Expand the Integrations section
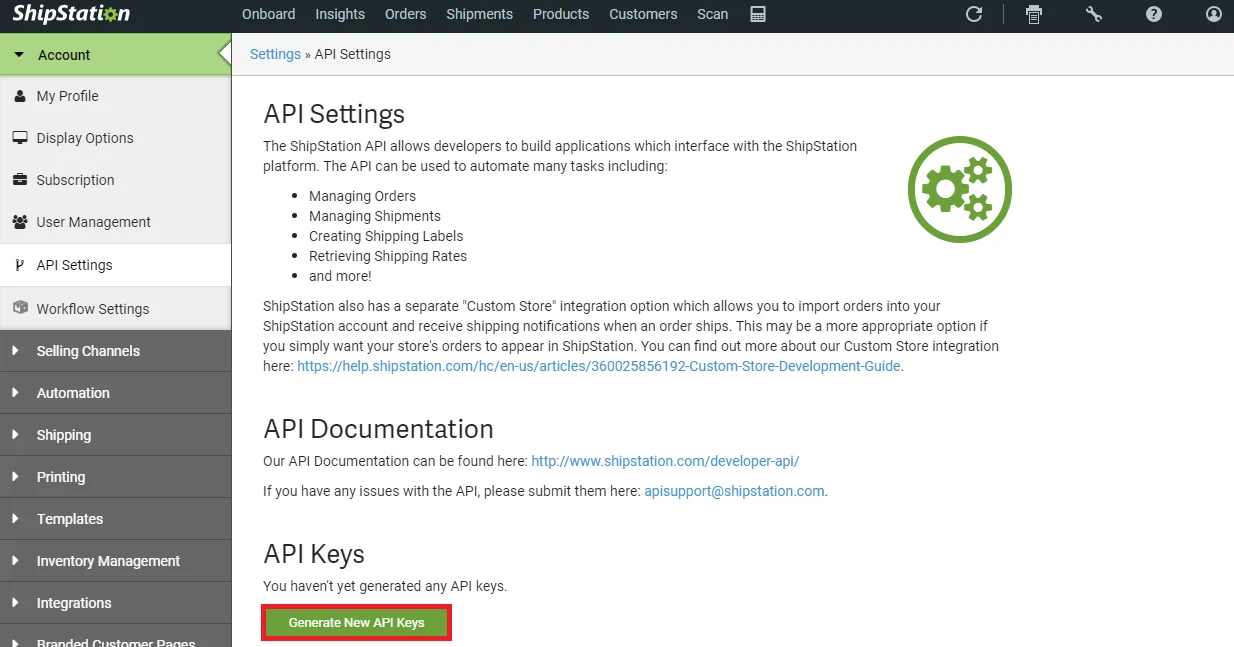Screen dimensions: 1234x647 tap(115, 603)
